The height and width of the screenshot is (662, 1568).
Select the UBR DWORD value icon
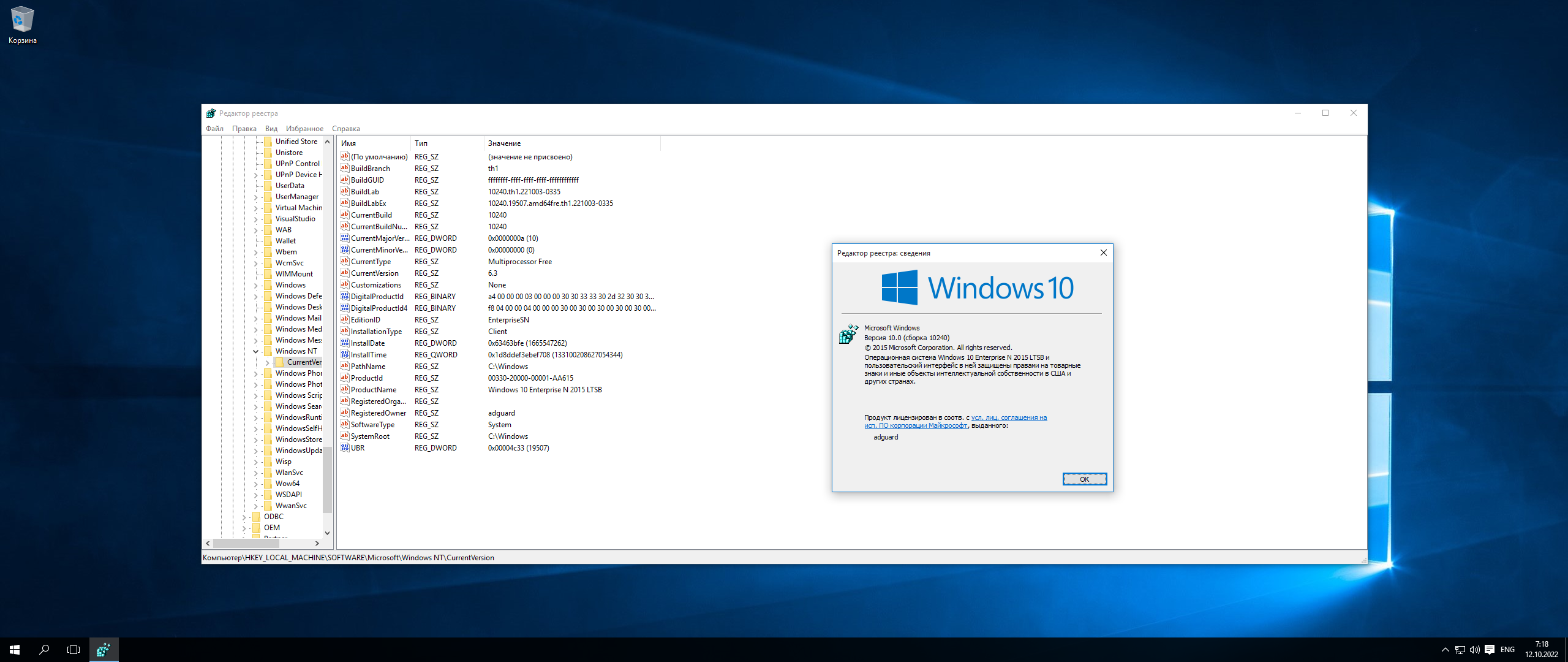345,448
